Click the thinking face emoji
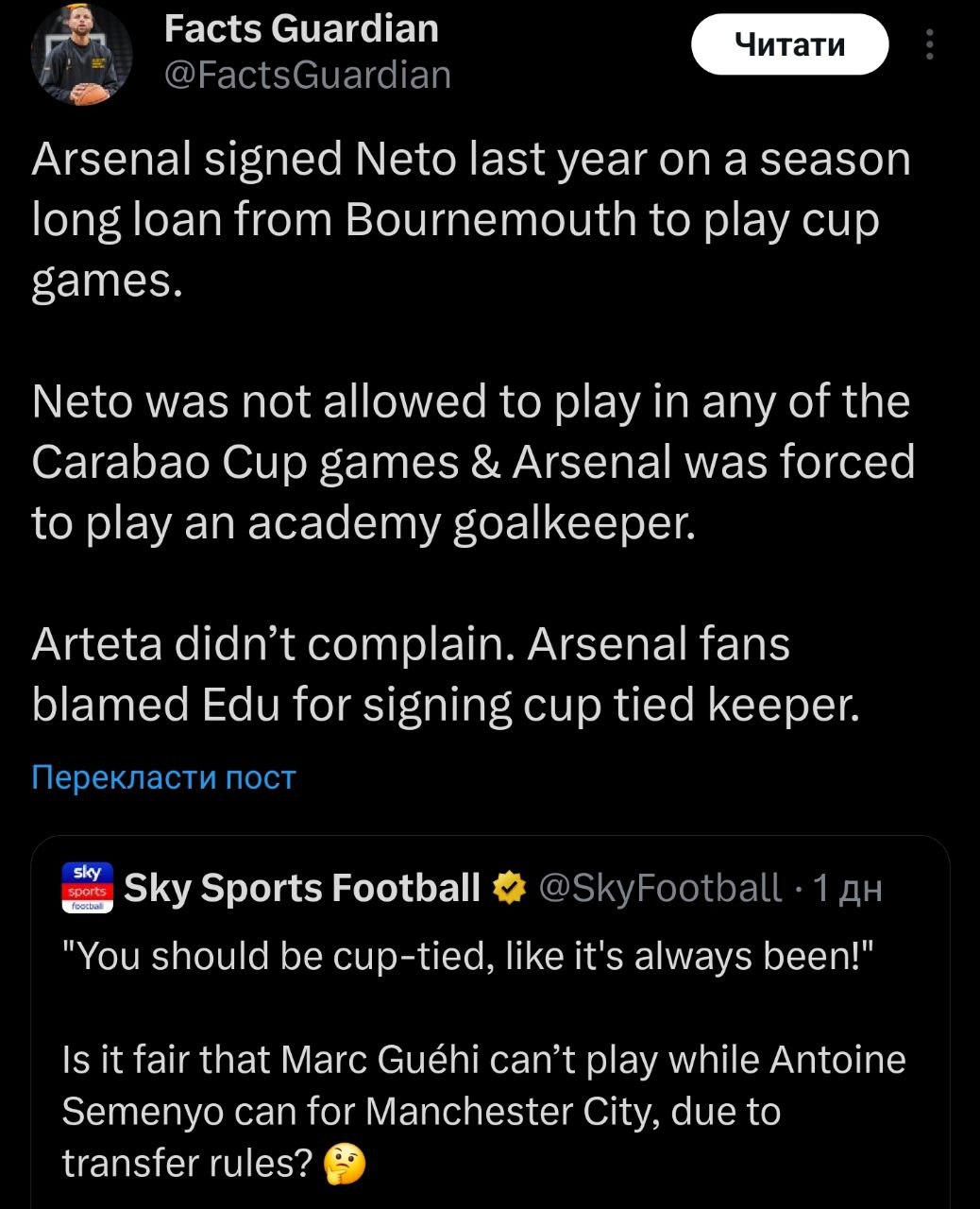980x1209 pixels. click(x=344, y=1165)
